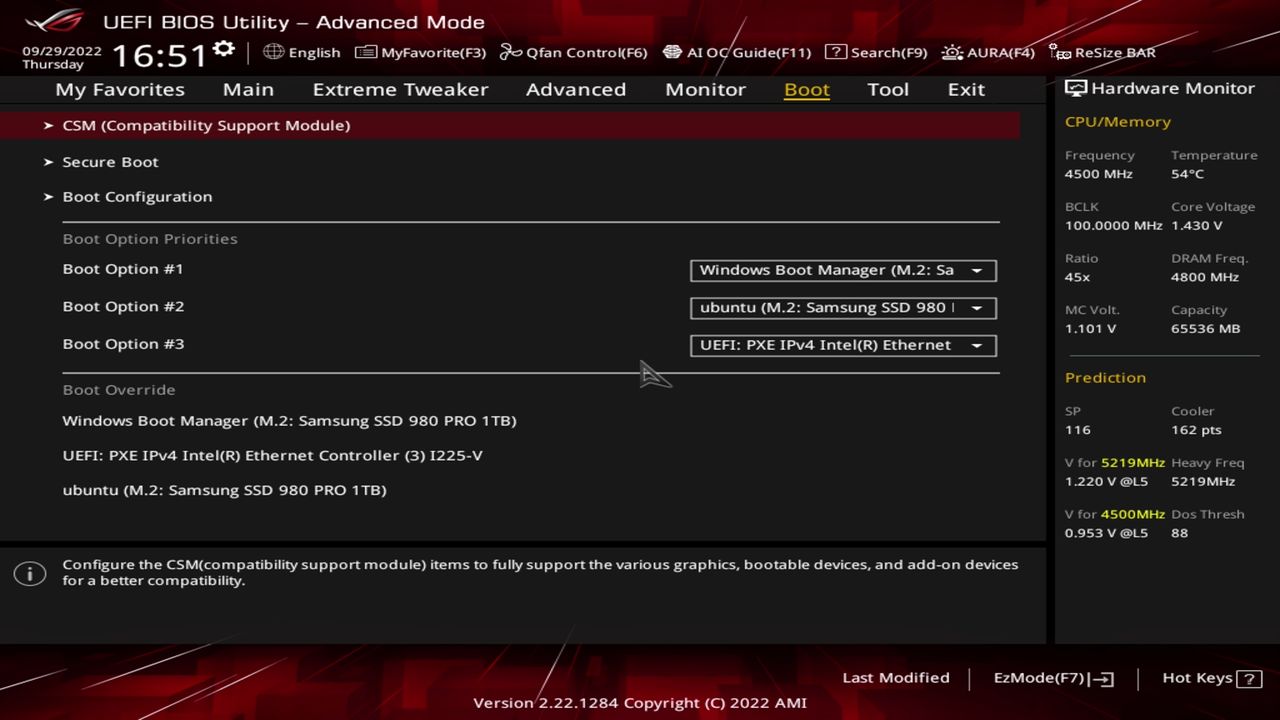Click the settings gear icon beside the clock
Image resolution: width=1280 pixels, height=720 pixels.
coord(224,50)
